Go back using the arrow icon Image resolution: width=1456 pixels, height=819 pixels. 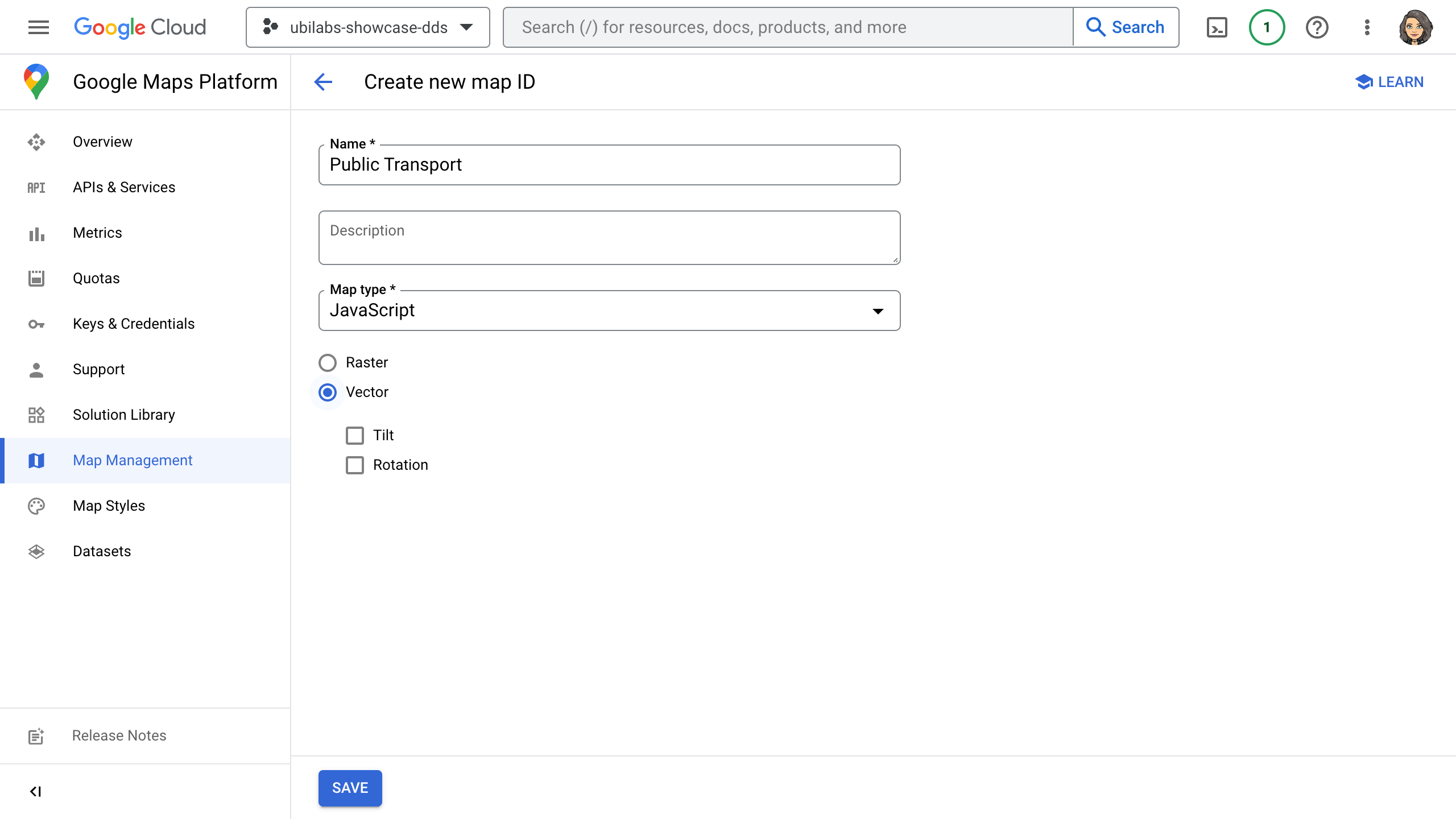tap(323, 82)
